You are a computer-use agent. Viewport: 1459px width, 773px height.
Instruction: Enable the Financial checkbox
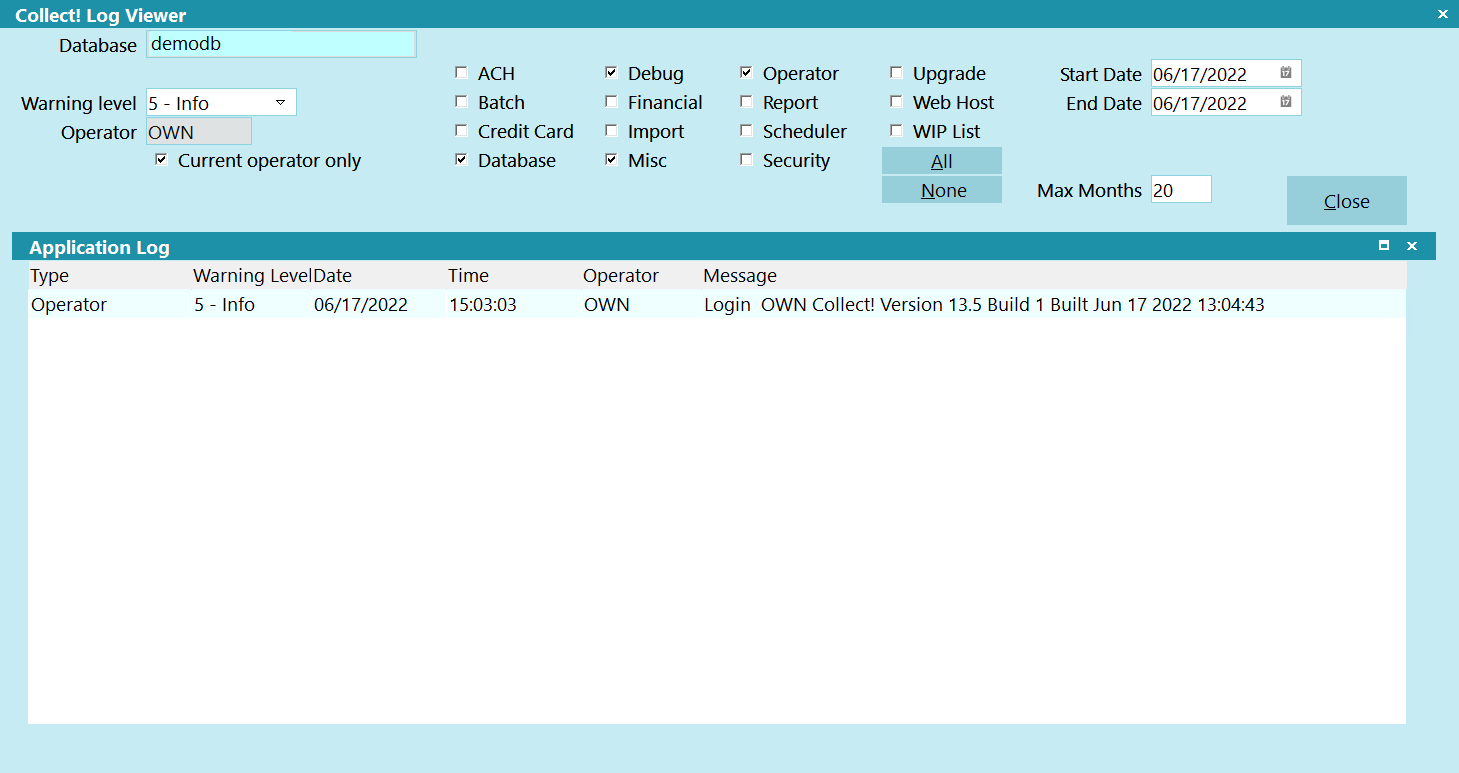(611, 102)
